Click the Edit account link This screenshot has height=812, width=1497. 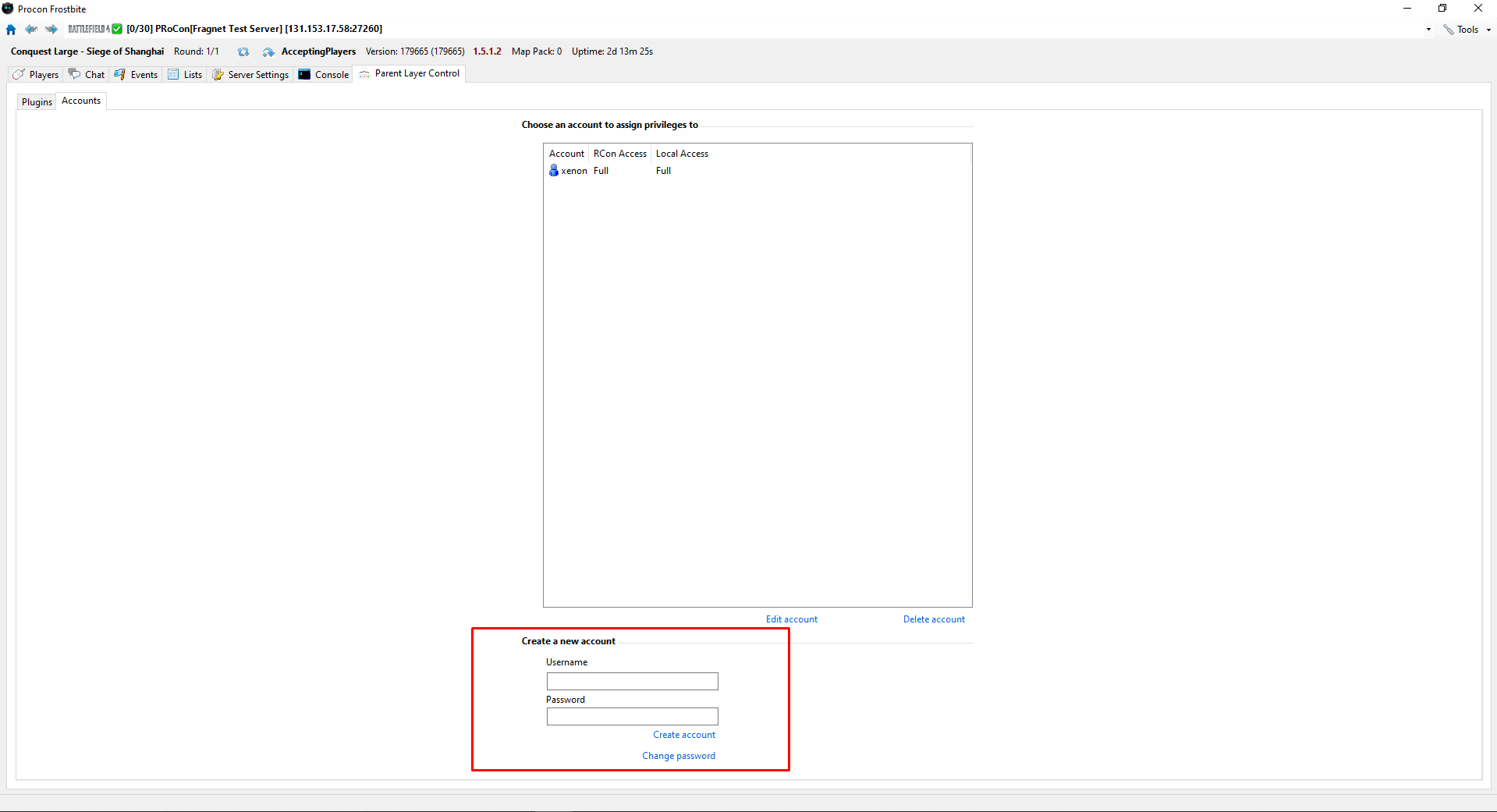791,619
